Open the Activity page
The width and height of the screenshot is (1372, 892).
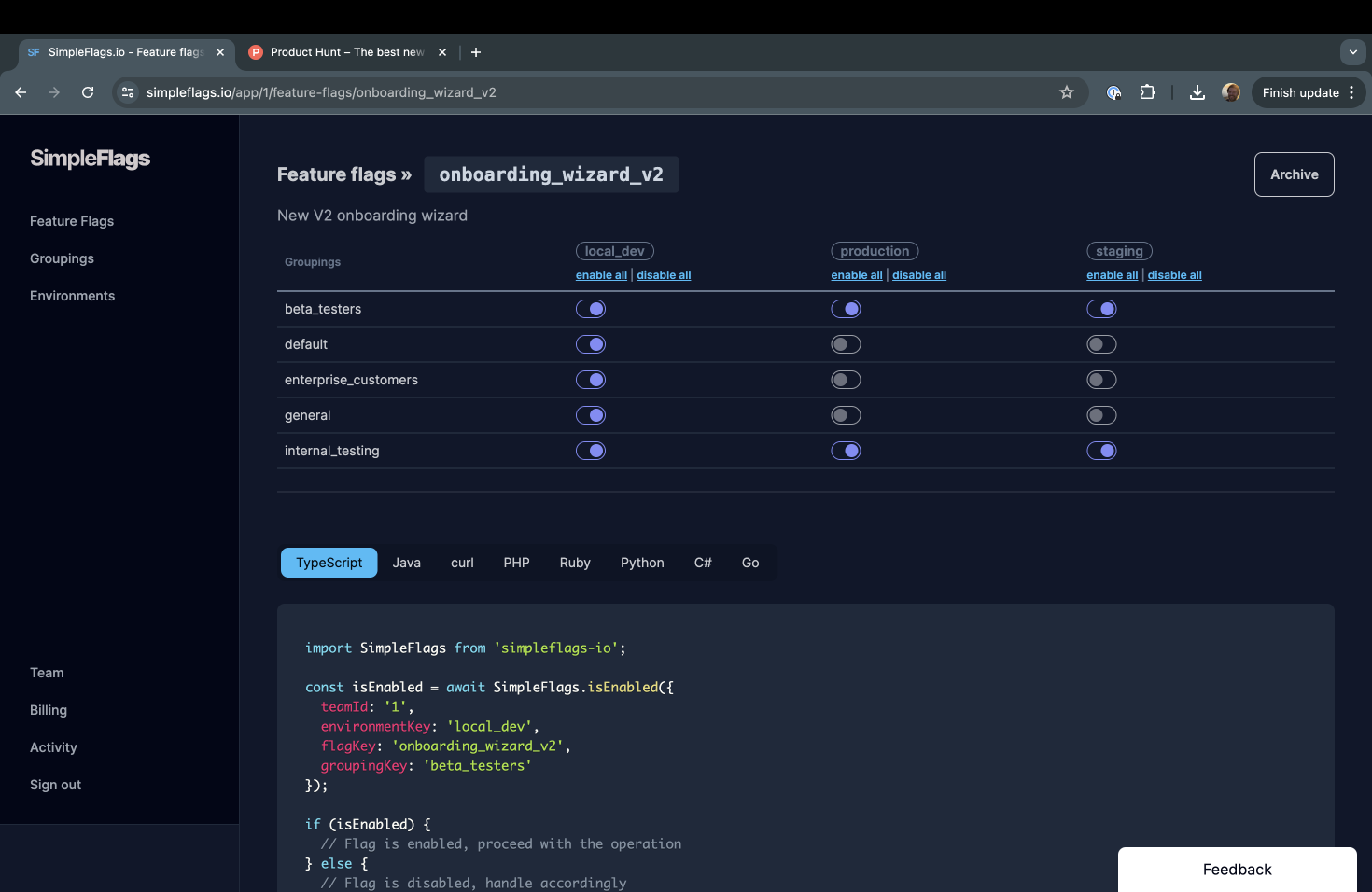pyautogui.click(x=53, y=747)
